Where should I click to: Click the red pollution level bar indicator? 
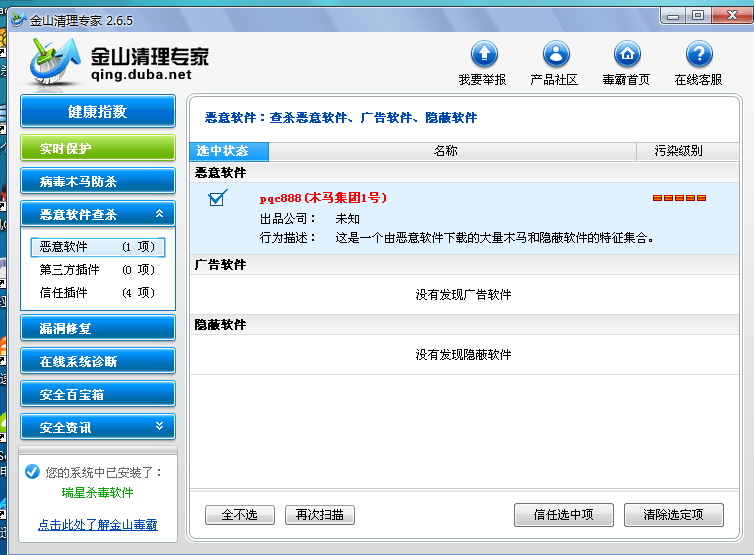pyautogui.click(x=679, y=198)
